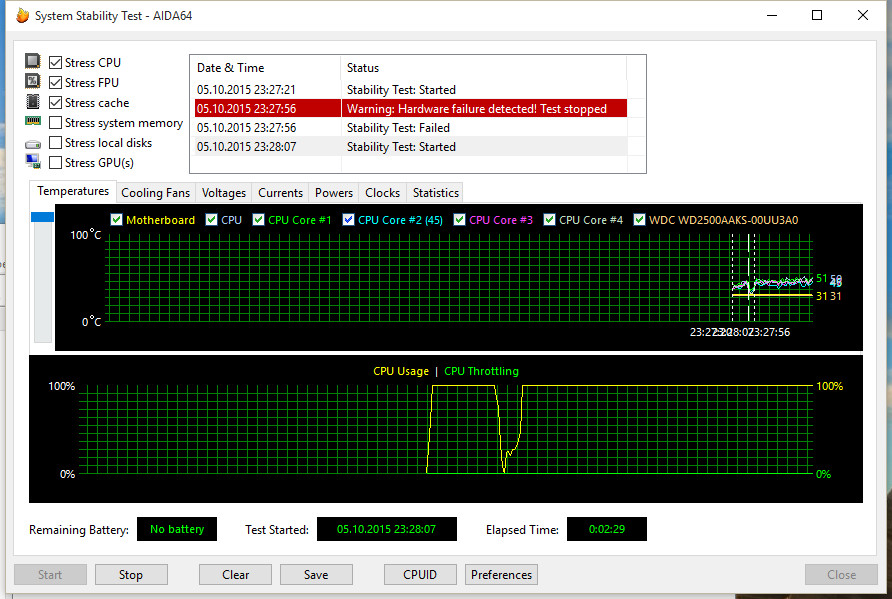The image size is (892, 599).
Task: Select the 23:28:07 Stability Test: Started entry
Action: click(x=411, y=146)
